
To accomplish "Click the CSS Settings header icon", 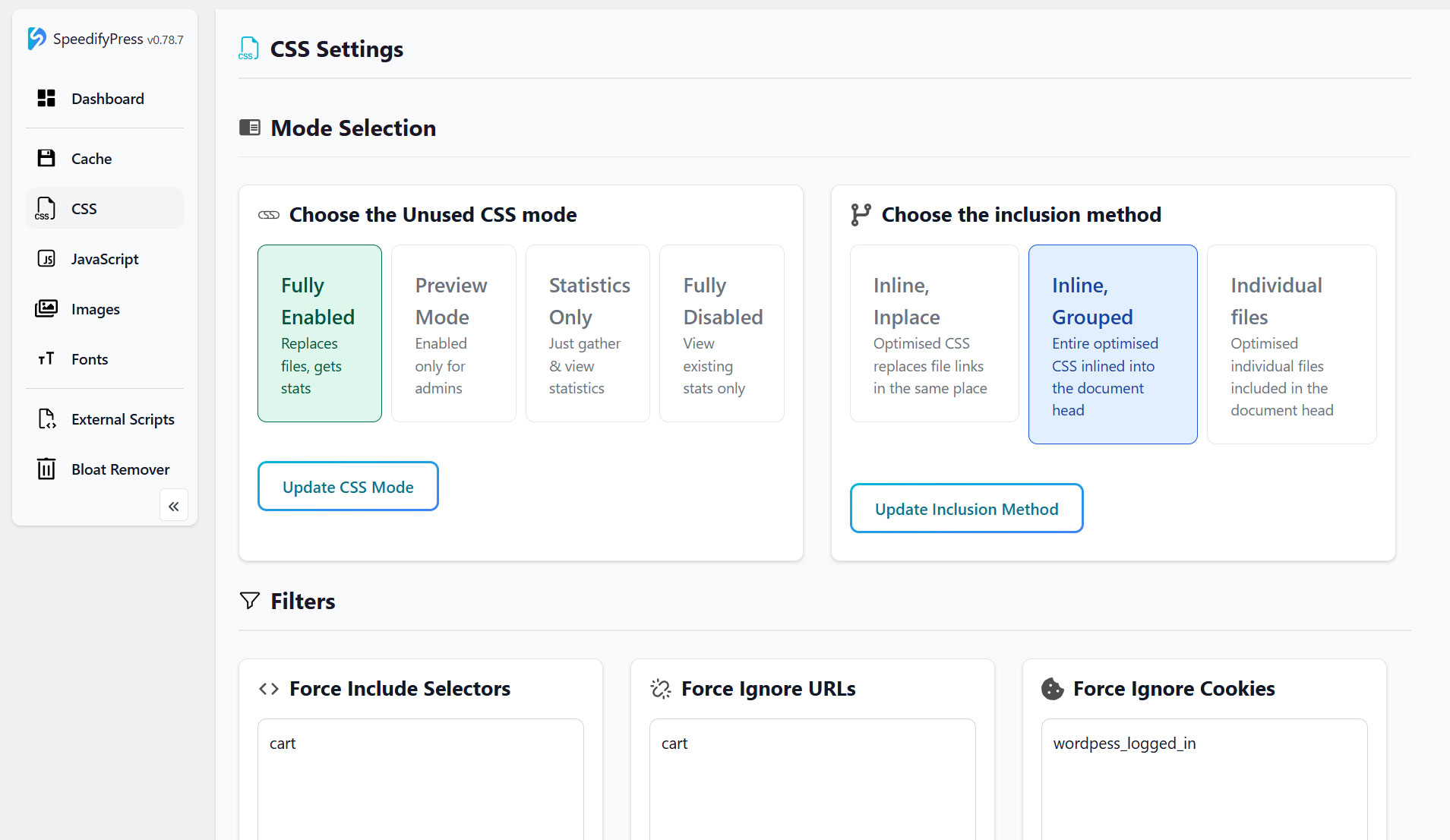I will pos(248,49).
